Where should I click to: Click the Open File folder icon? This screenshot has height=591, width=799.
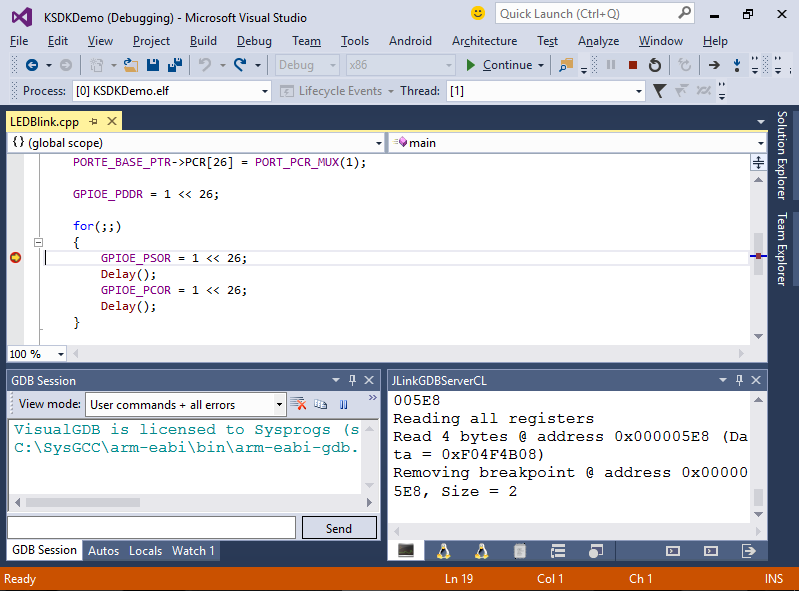click(131, 65)
